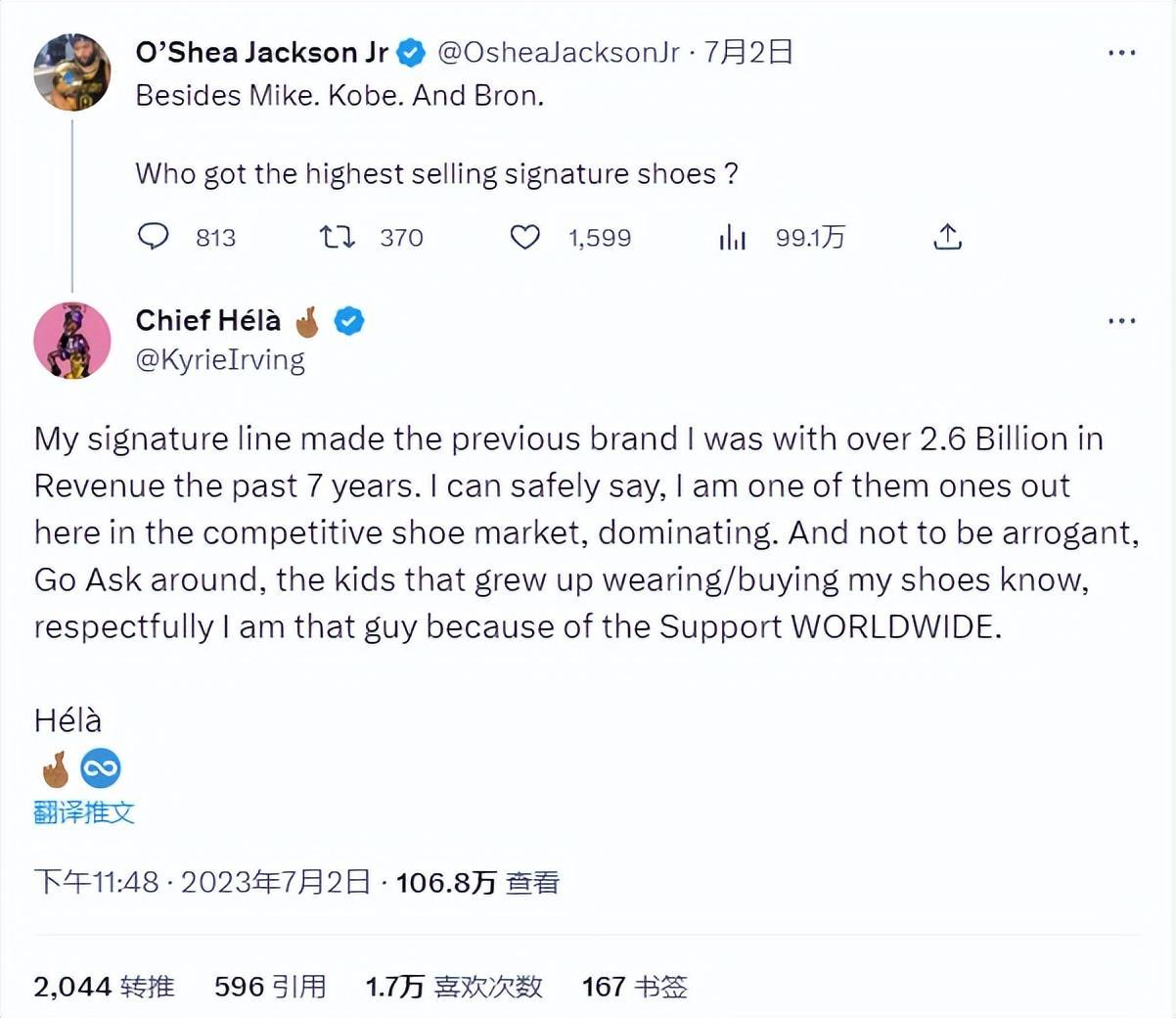The height and width of the screenshot is (1018, 1176).
Task: Open O'Shea Jackson Jr's profile avatar
Action: point(71,71)
